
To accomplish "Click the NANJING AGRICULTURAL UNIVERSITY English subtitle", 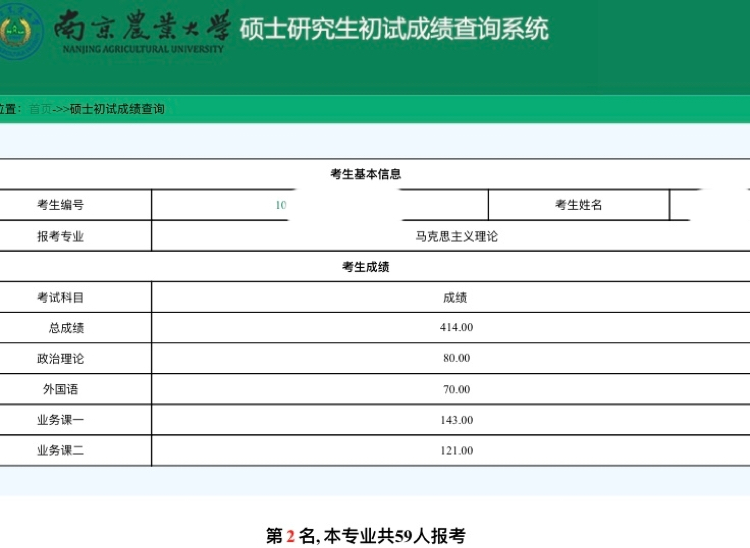I will [143, 49].
